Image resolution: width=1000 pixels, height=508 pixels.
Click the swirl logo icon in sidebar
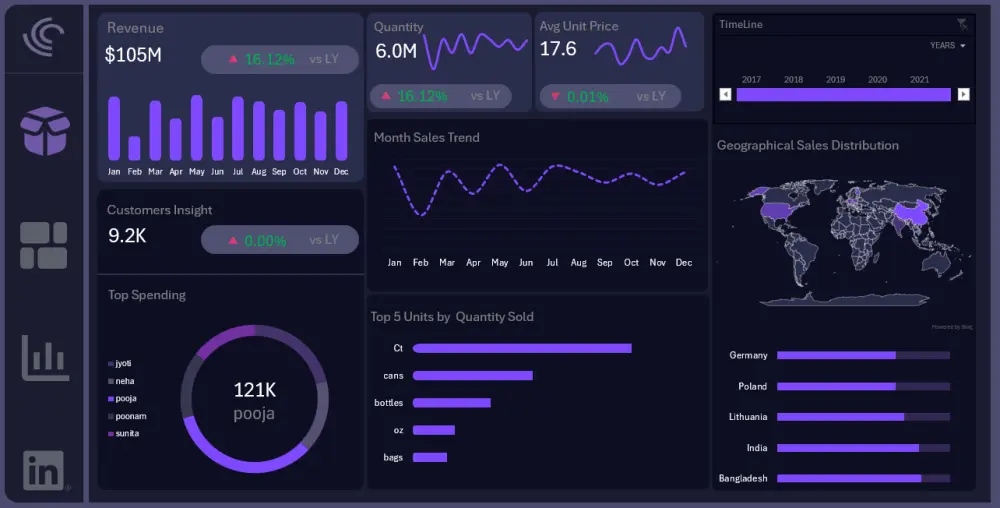(43, 38)
